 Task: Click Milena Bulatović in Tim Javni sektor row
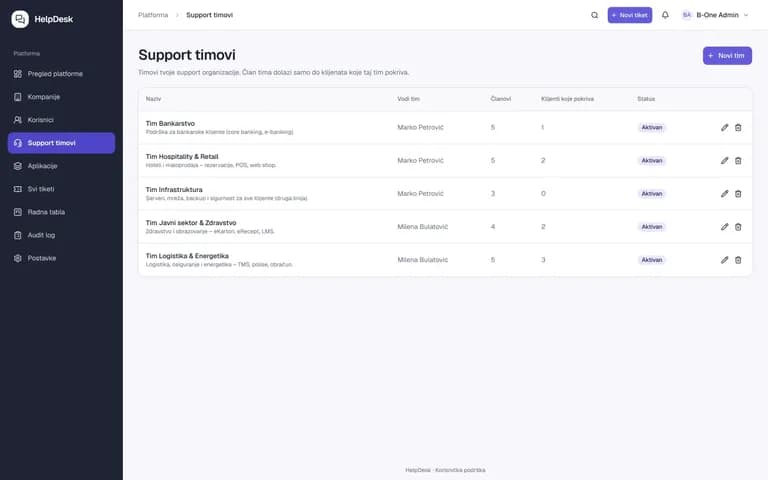(422, 227)
